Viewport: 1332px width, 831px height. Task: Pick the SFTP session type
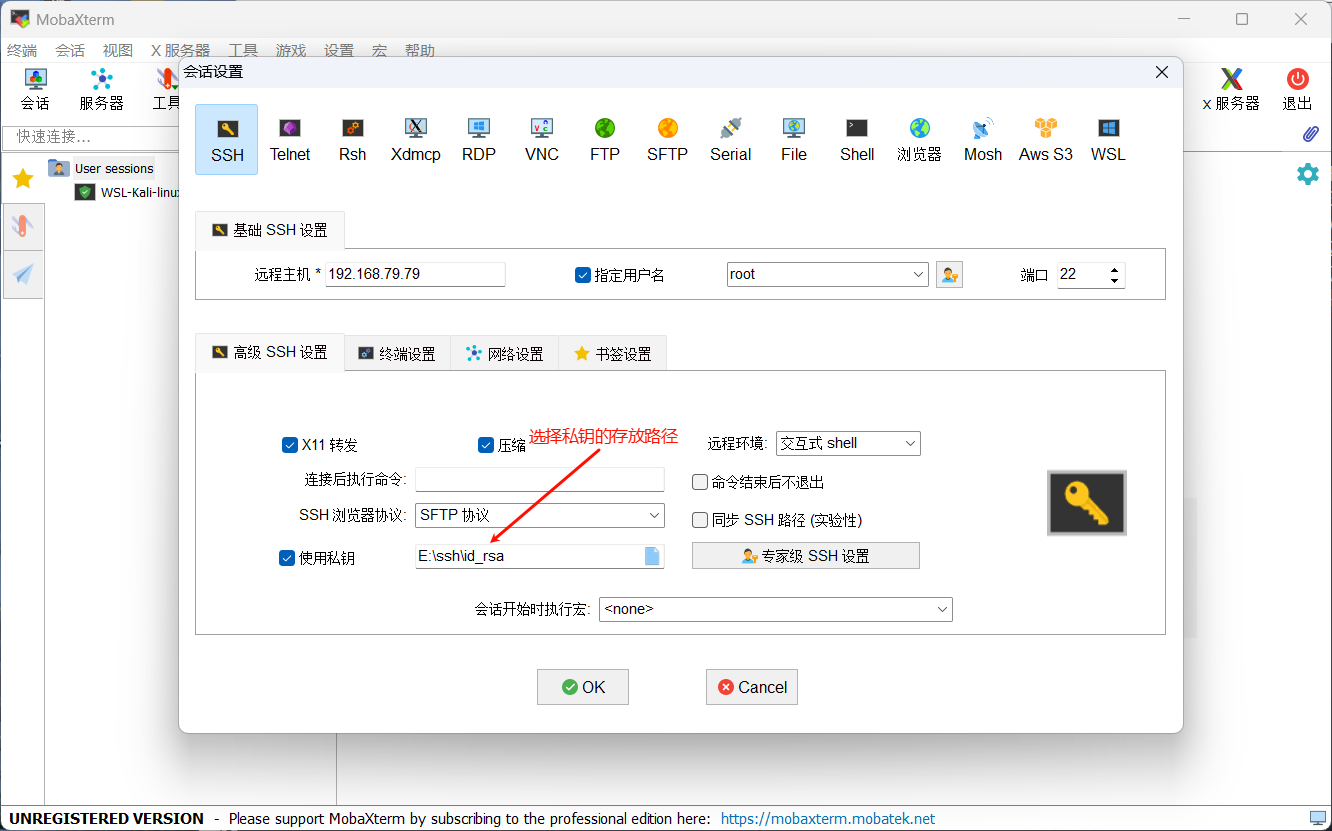click(x=667, y=139)
